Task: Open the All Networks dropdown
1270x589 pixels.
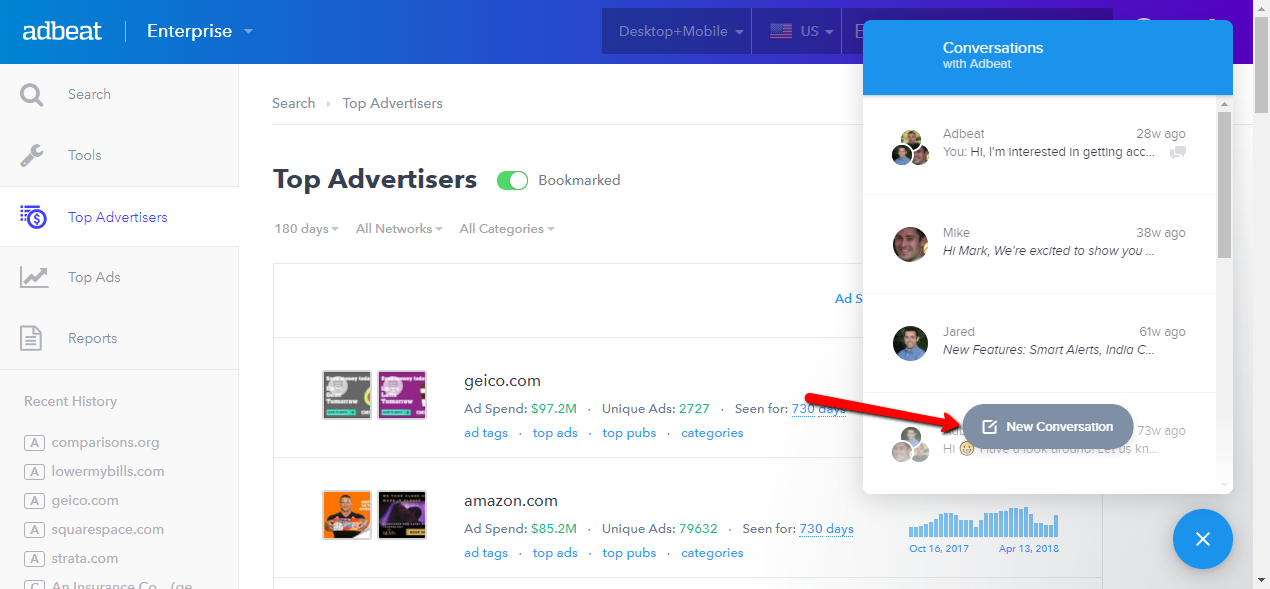Action: pyautogui.click(x=400, y=229)
